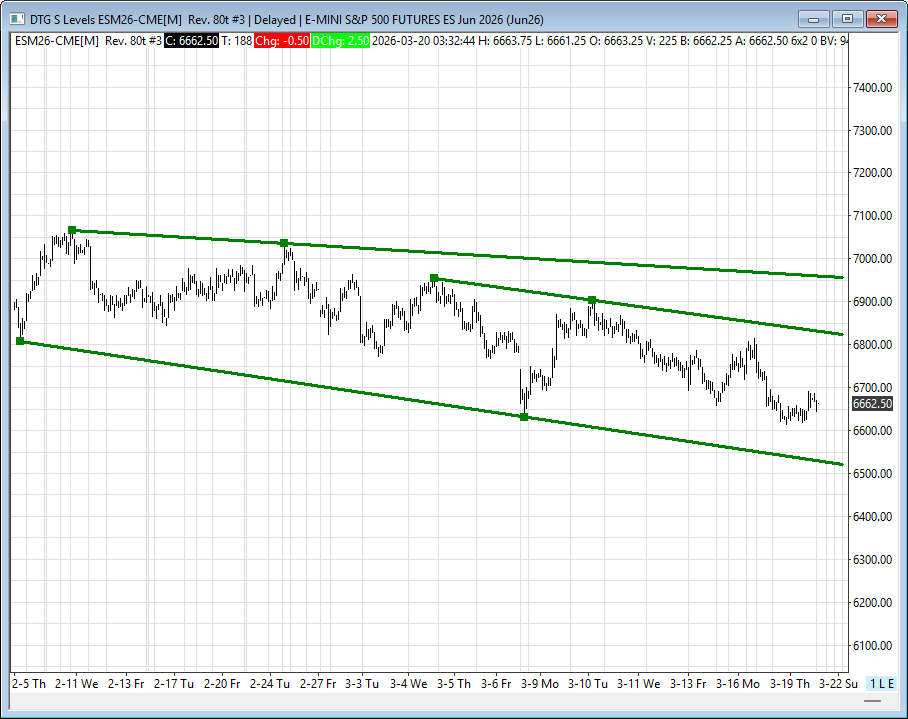Viewport: 908px width, 719px height.
Task: Maximize the chart window
Action: tap(847, 18)
